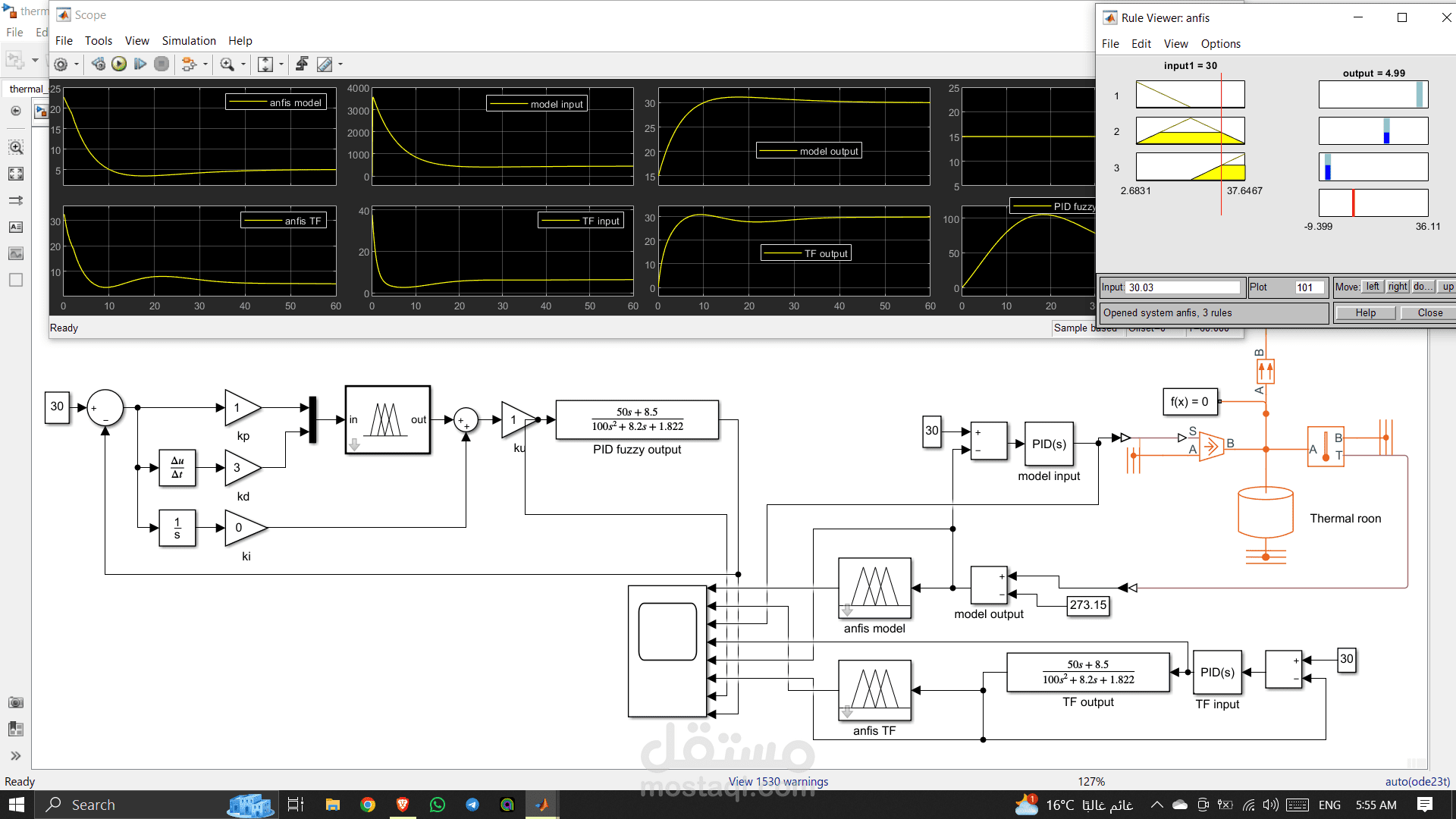
Task: Click the View 1530 warnings link
Action: tap(778, 781)
